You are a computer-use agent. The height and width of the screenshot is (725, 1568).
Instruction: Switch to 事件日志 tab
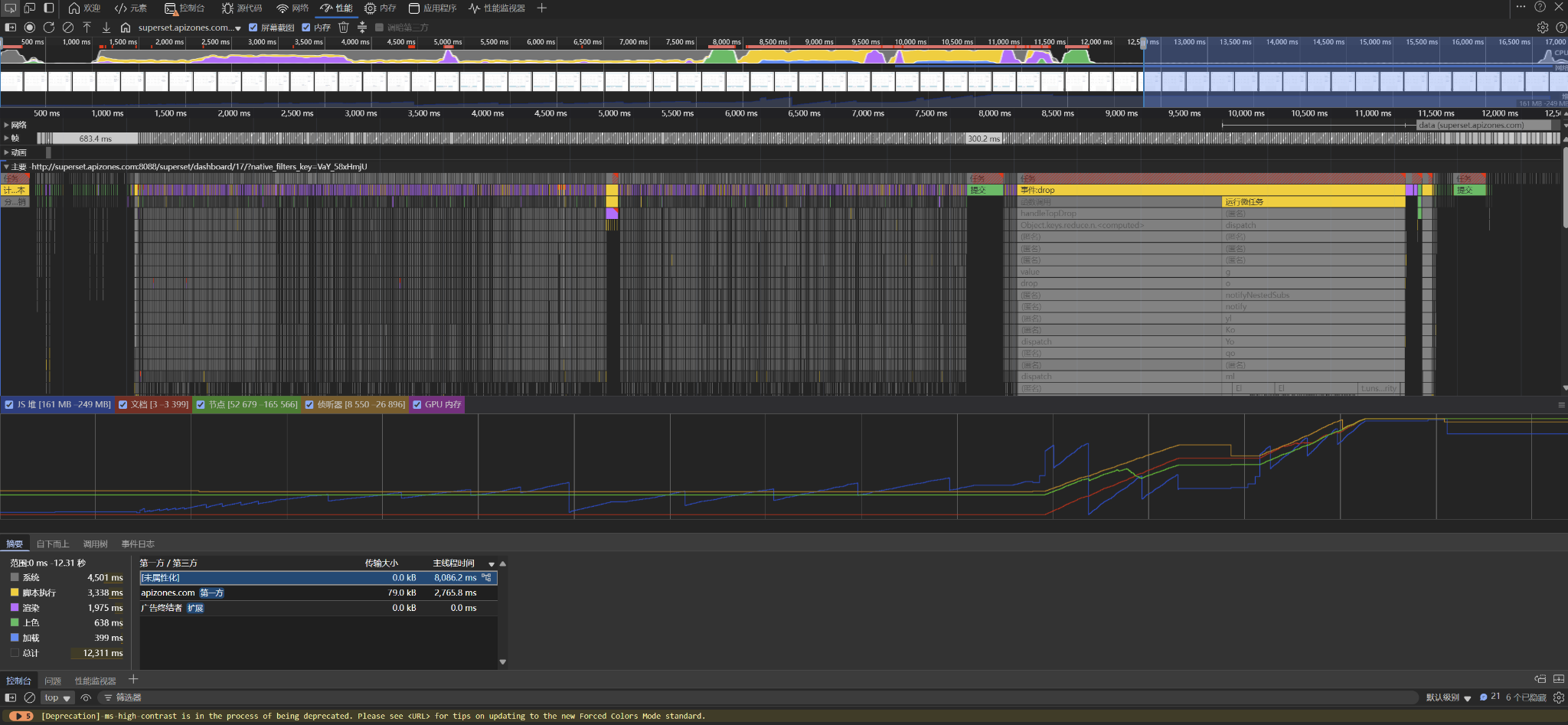(138, 544)
